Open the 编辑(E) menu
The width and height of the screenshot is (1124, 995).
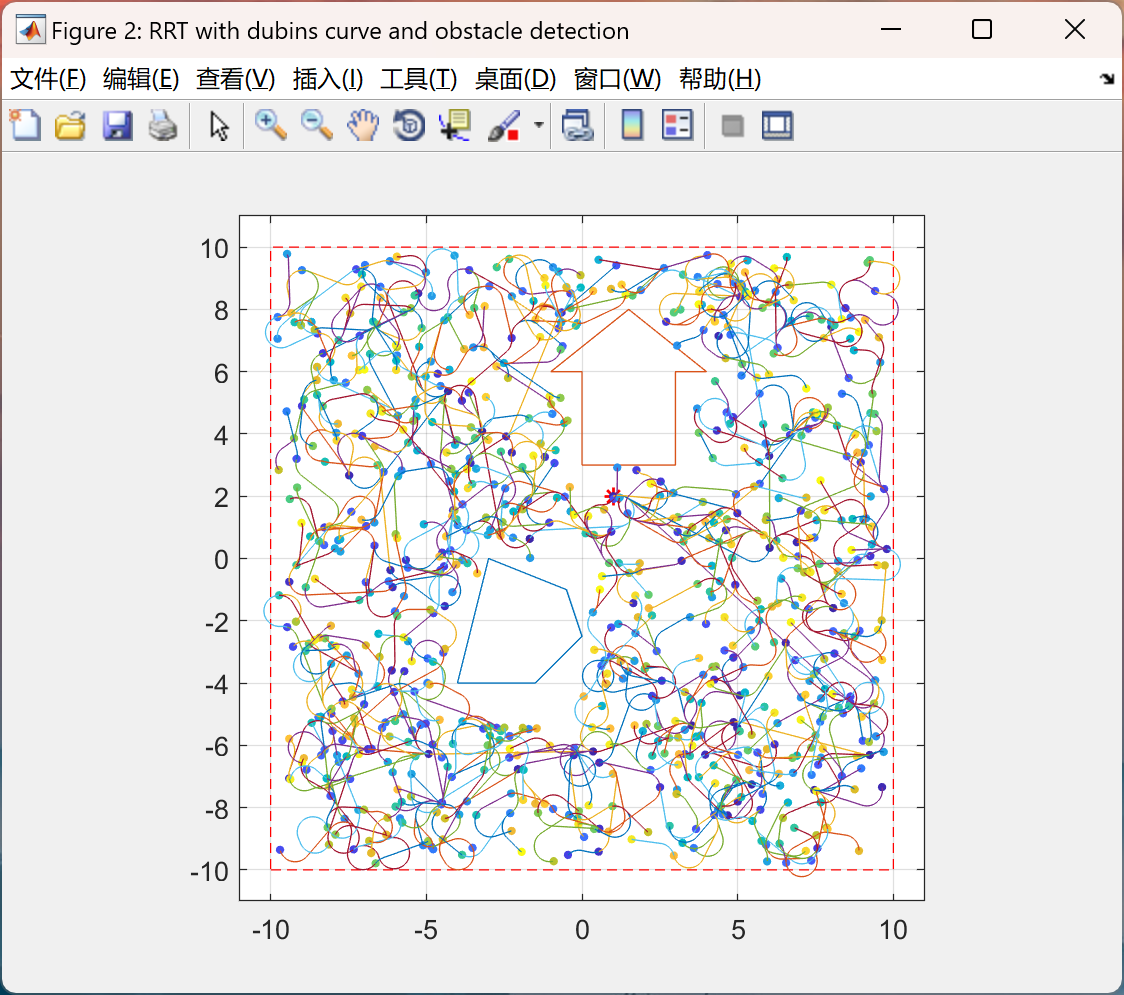[x=141, y=79]
